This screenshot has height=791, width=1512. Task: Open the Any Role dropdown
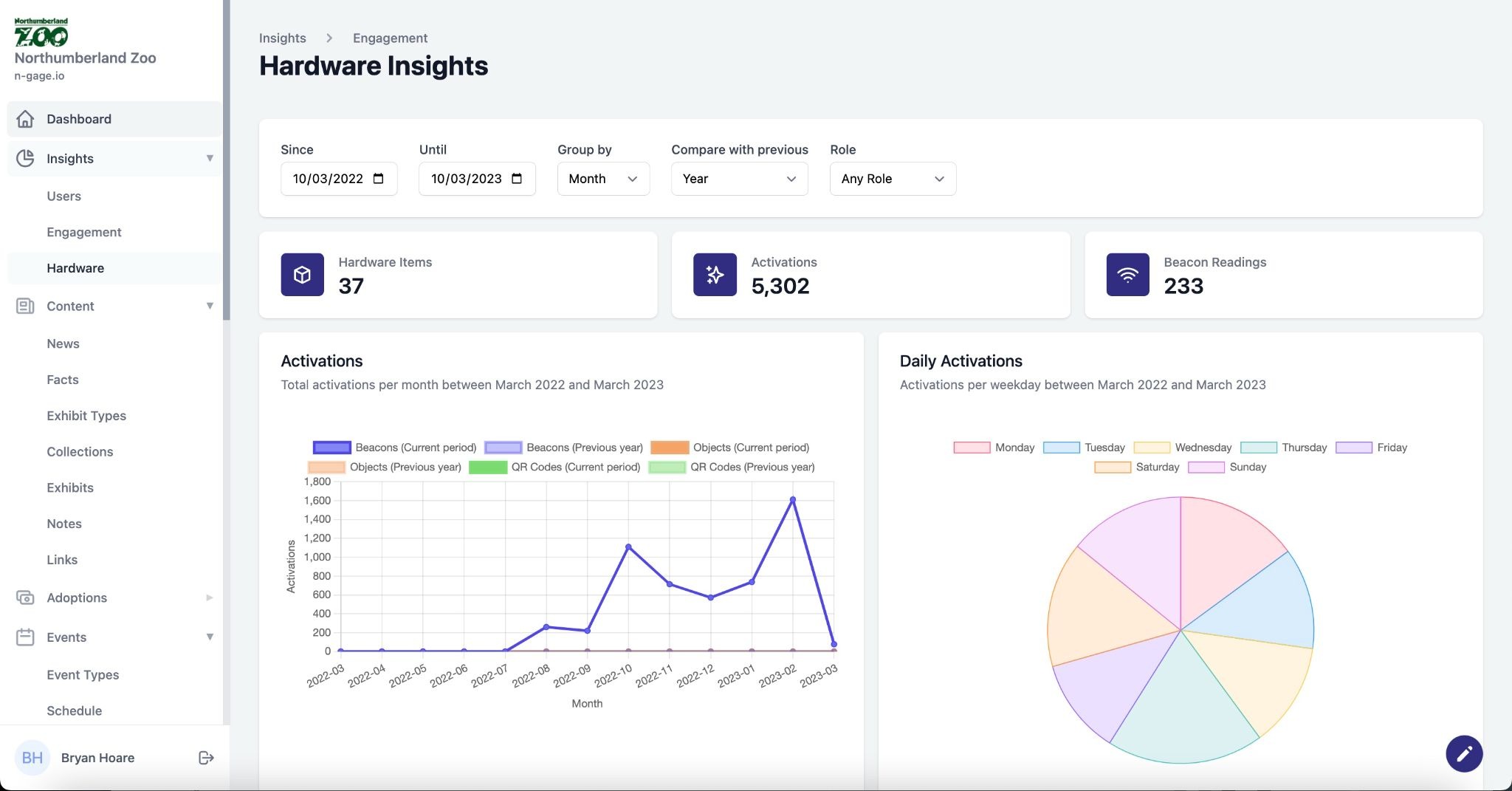pyautogui.click(x=892, y=179)
